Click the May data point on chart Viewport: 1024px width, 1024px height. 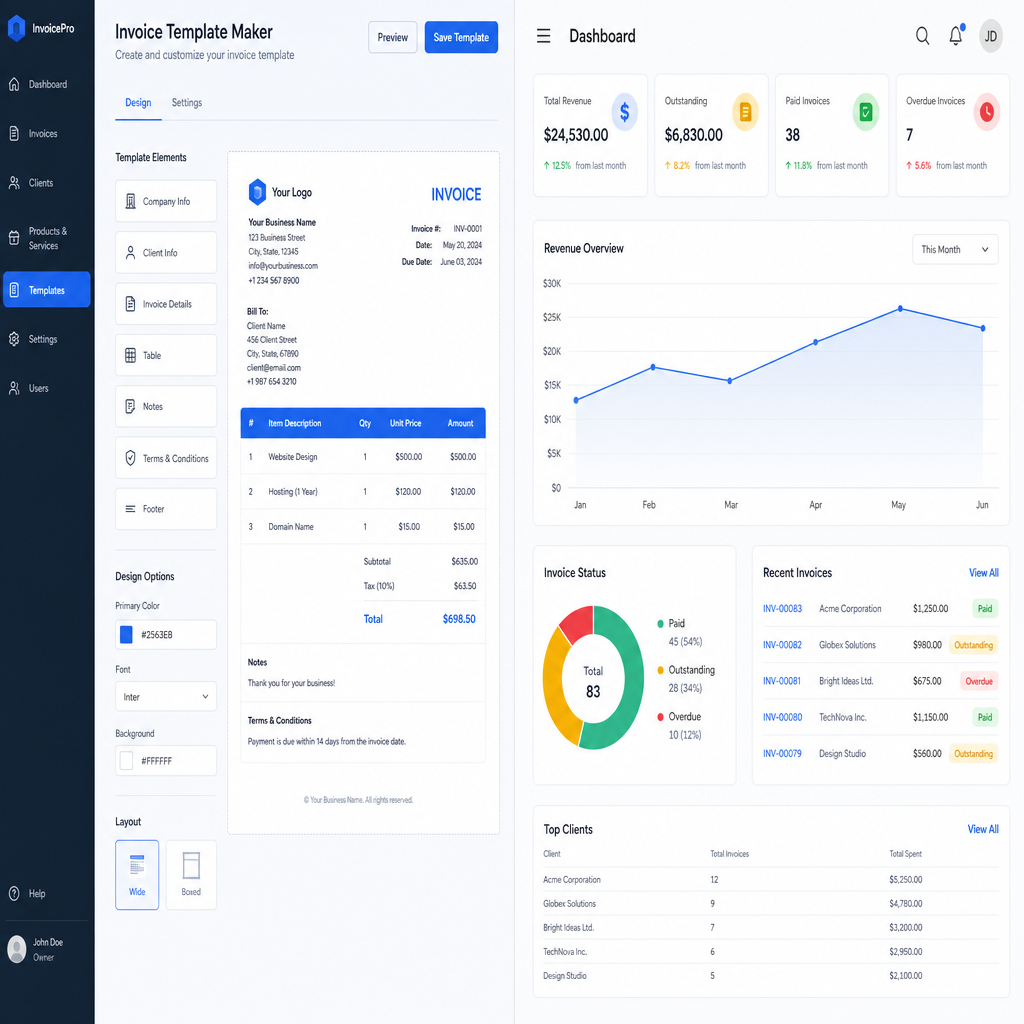[901, 308]
